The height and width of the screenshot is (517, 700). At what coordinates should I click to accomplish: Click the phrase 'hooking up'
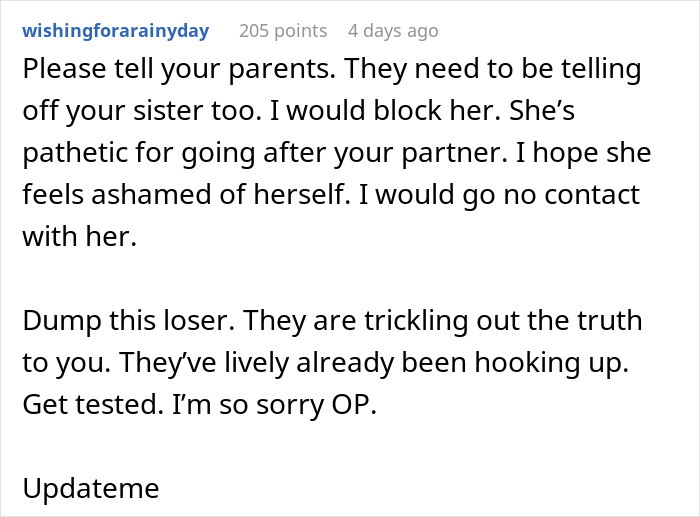pyautogui.click(x=551, y=363)
